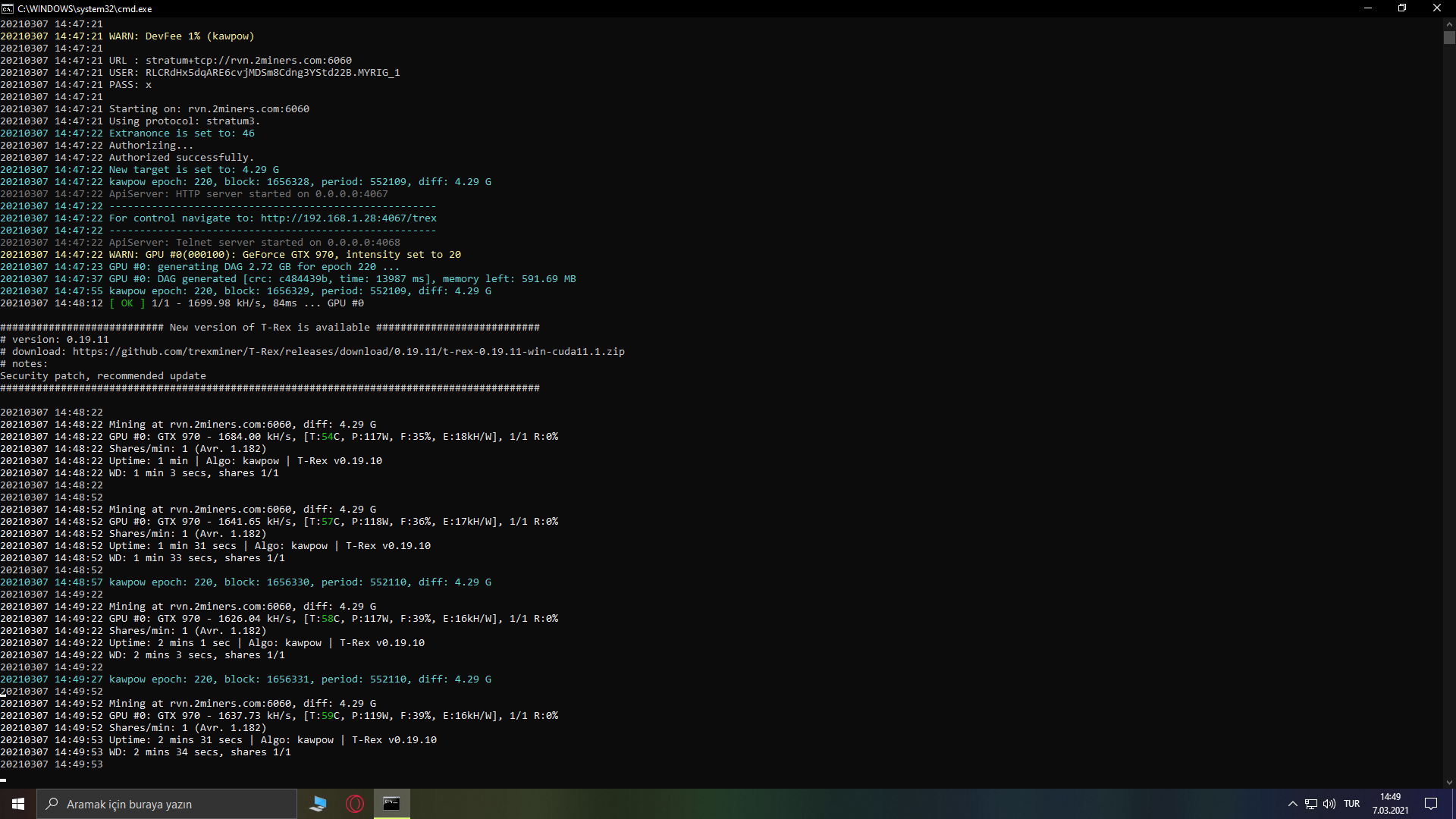Click the 1684.00 kH/s GPU line
Viewport: 1456px width, 819px height.
[x=279, y=437]
